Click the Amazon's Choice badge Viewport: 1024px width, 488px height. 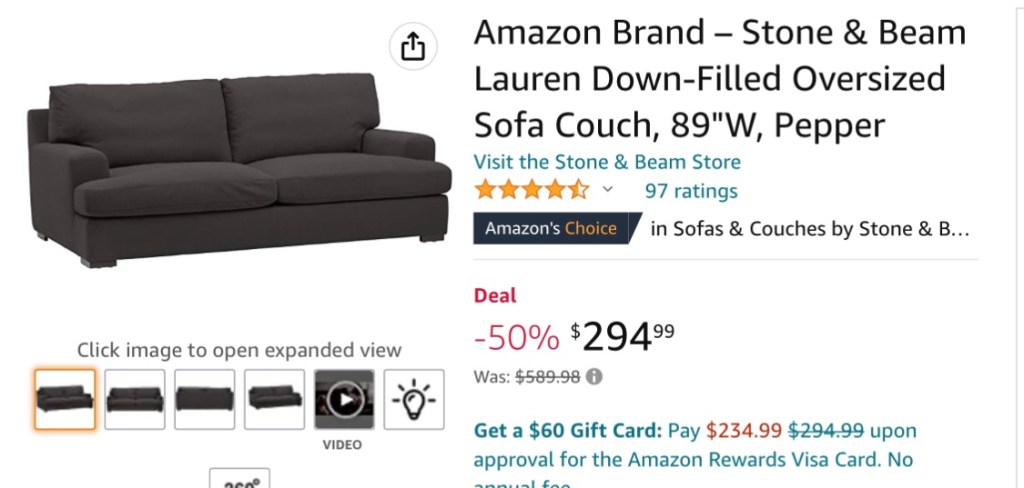pos(551,228)
